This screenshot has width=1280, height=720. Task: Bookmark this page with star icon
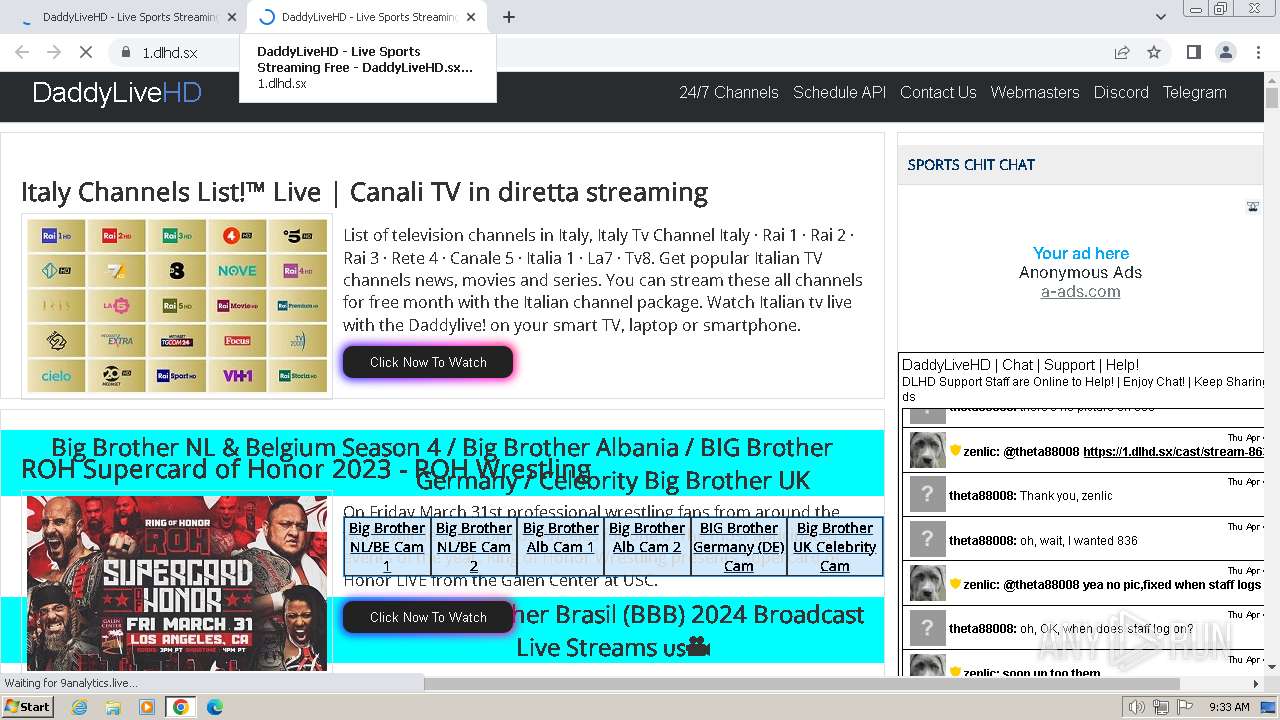[1154, 52]
